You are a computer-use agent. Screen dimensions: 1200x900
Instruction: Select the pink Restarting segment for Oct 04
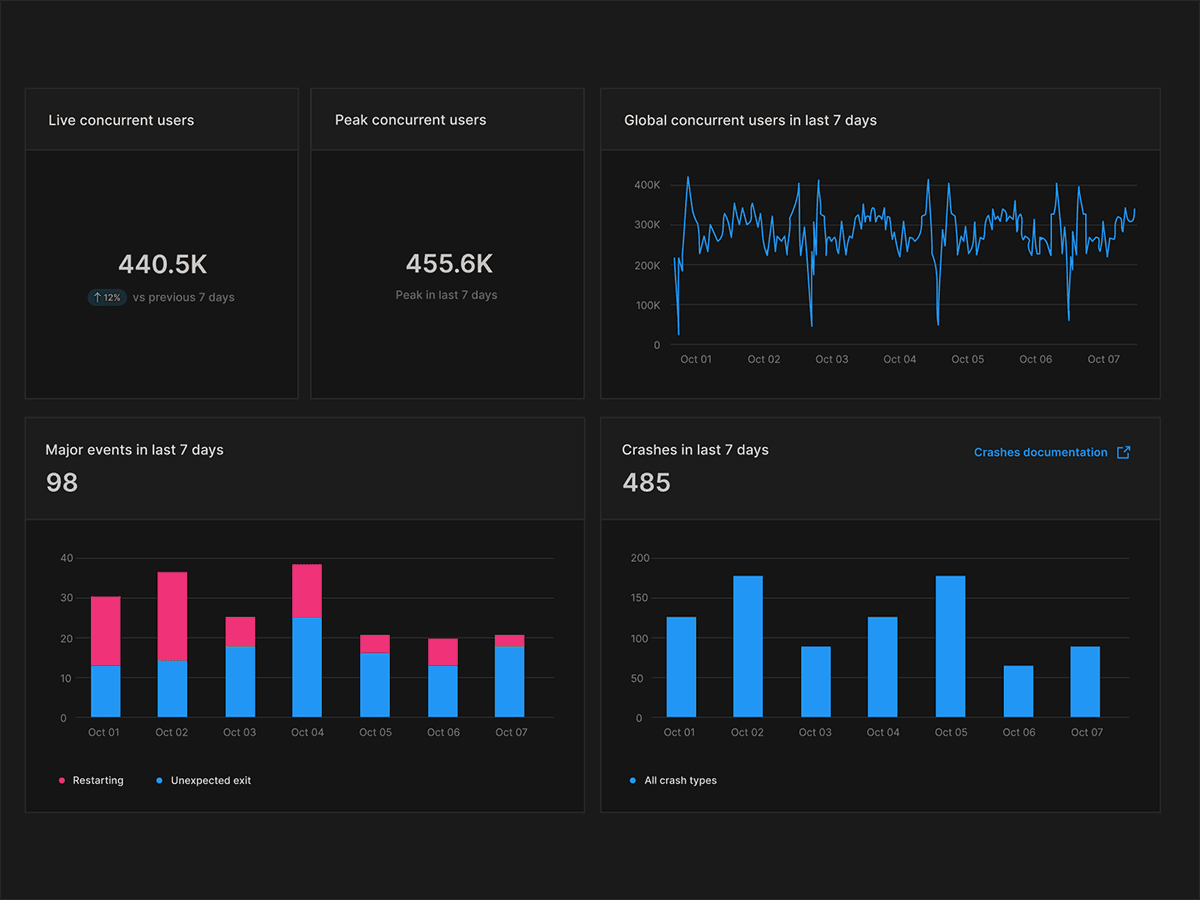pyautogui.click(x=307, y=591)
